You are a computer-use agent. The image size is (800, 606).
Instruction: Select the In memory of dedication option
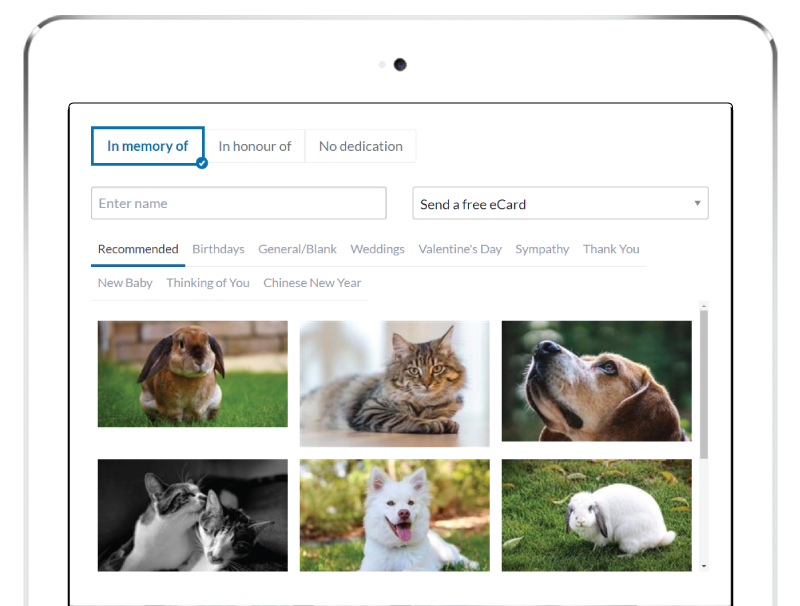point(147,146)
